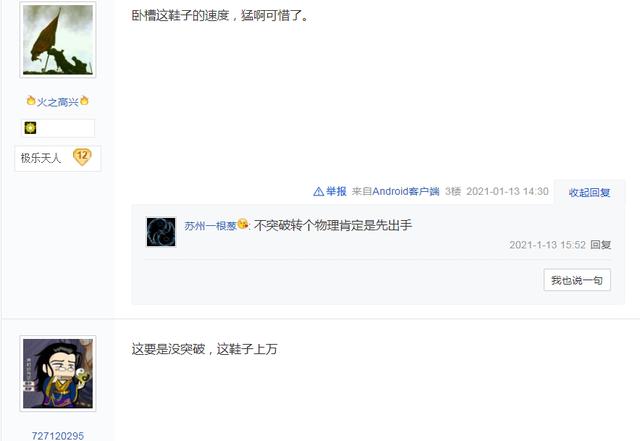Click flame icon left of 火之高兴
Viewport: 640px width, 441px height.
tap(31, 100)
